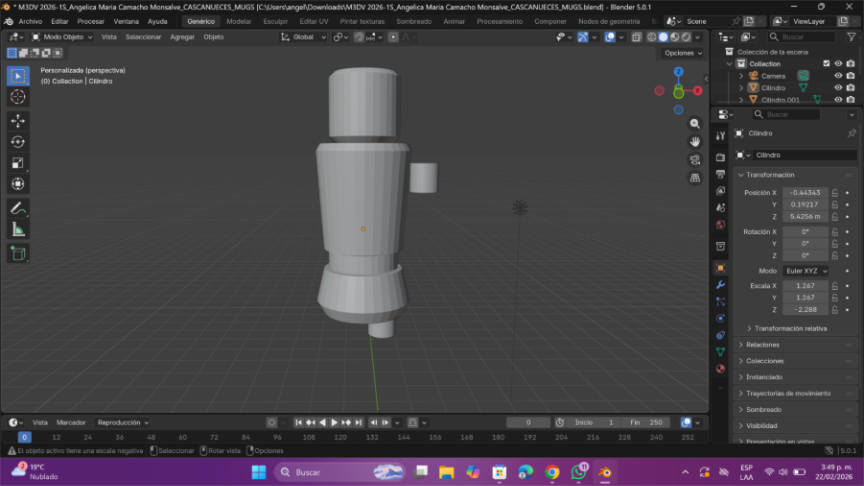This screenshot has height=486, width=864.
Task: Select the Move tool in the toolbar
Action: [x=18, y=120]
